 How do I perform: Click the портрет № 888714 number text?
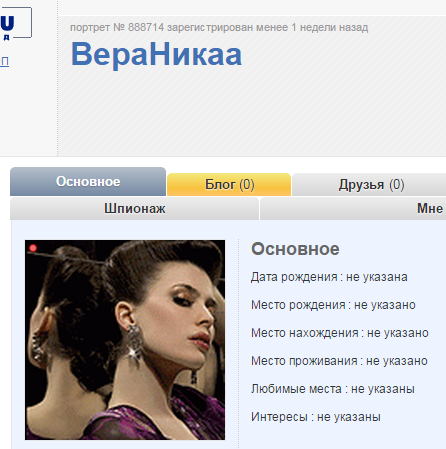[117, 27]
